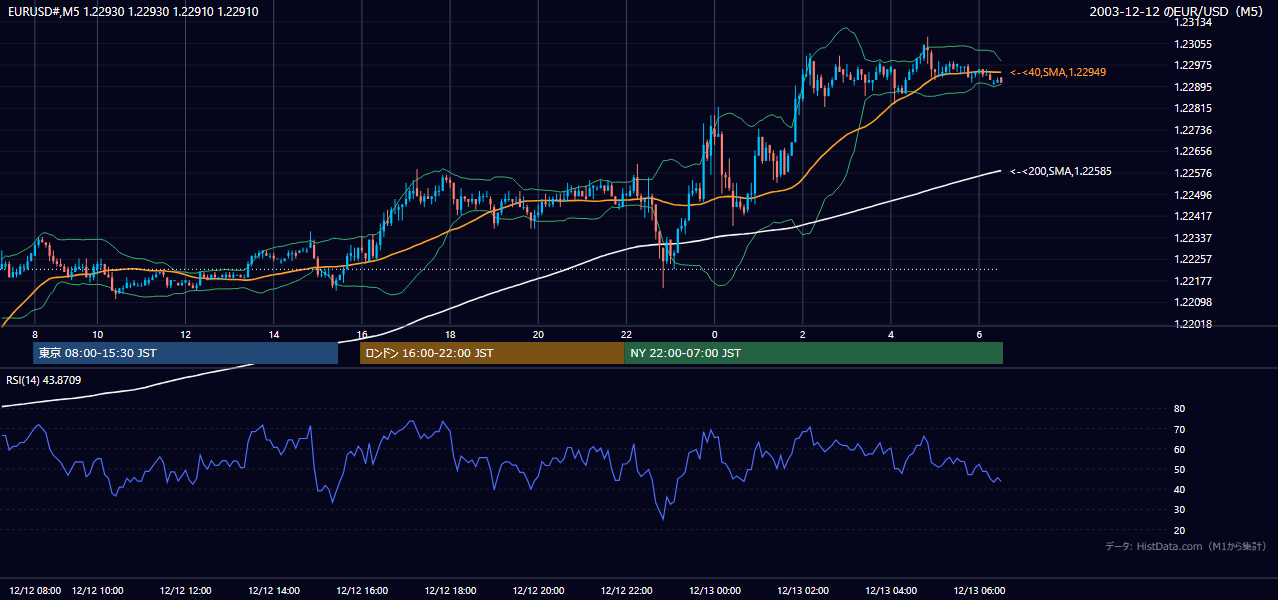Click hour tick 14 under price chart
Image resolution: width=1278 pixels, height=600 pixels.
point(274,334)
